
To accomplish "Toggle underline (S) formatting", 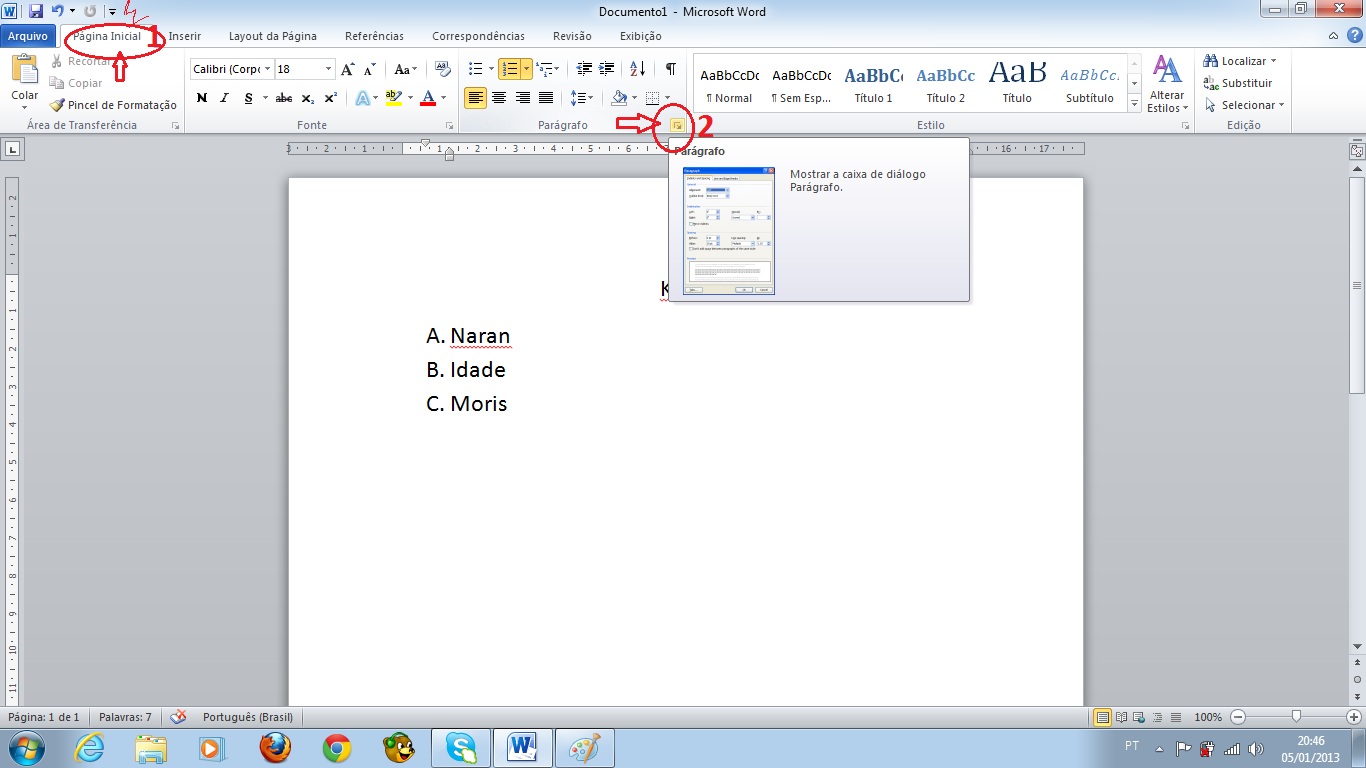I will 248,98.
